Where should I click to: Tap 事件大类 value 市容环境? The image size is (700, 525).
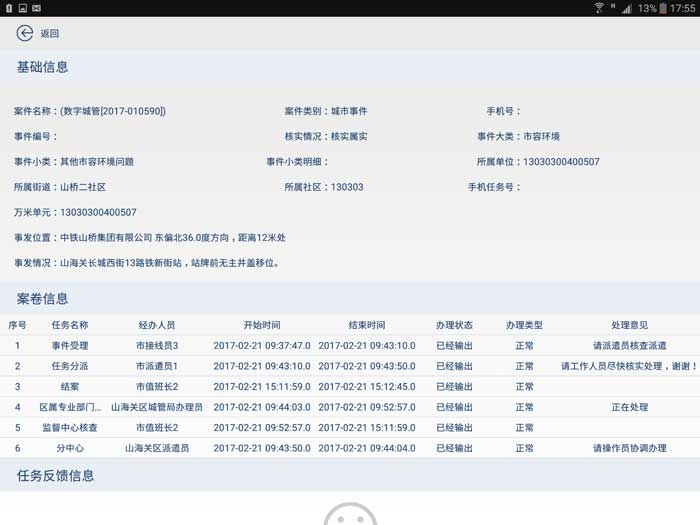(541, 137)
